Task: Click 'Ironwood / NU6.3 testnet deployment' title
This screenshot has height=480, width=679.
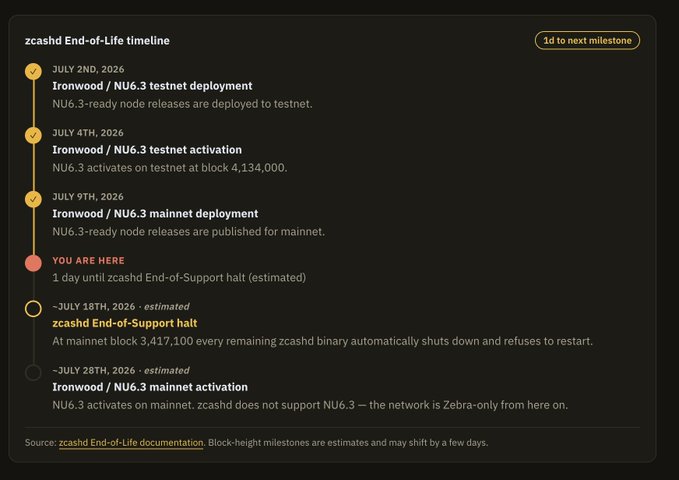Action: [x=152, y=86]
